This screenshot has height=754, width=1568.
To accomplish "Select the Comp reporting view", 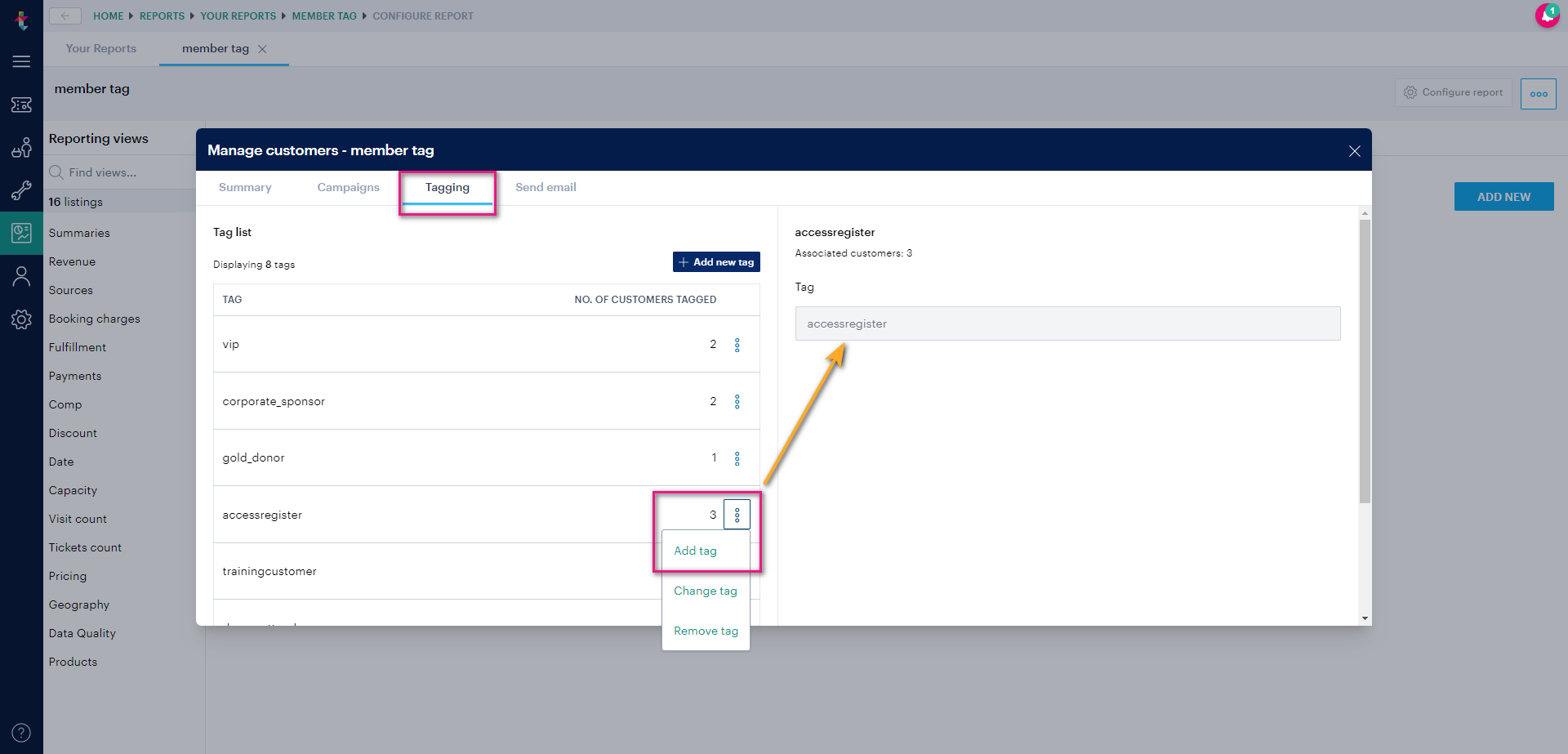I will [x=65, y=404].
